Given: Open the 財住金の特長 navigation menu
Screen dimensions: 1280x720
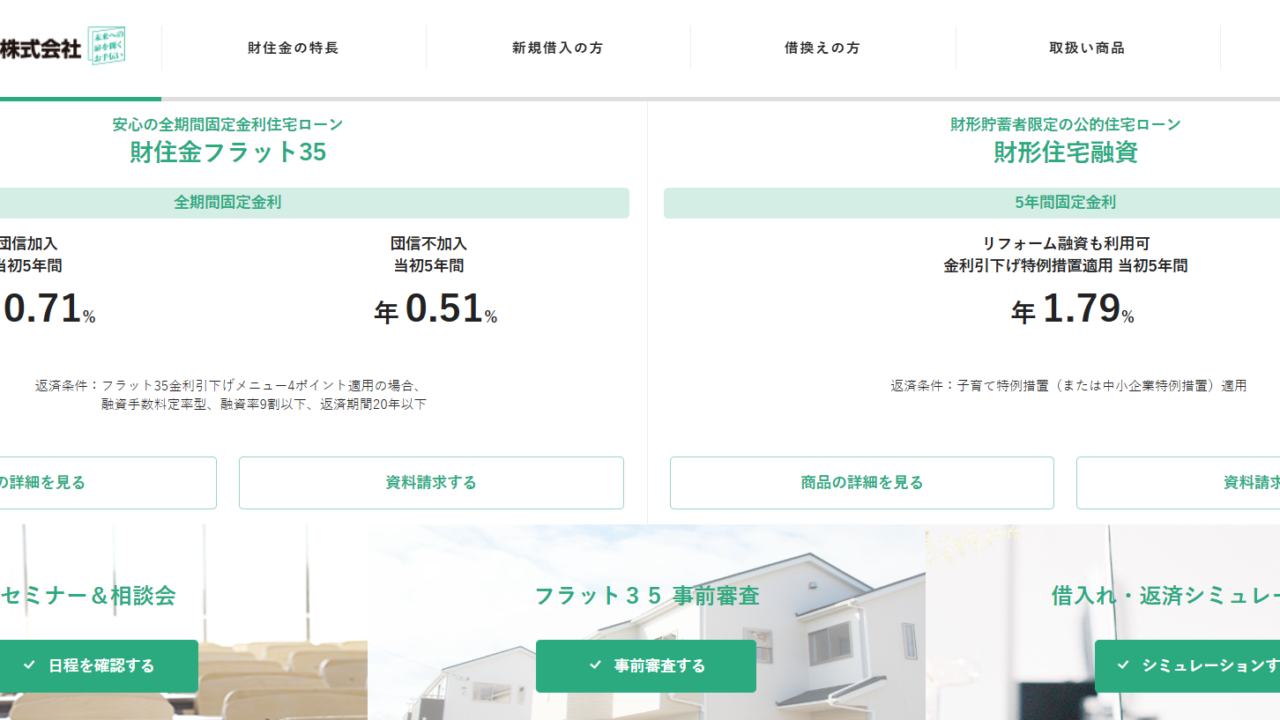Looking at the screenshot, I should coord(290,47).
